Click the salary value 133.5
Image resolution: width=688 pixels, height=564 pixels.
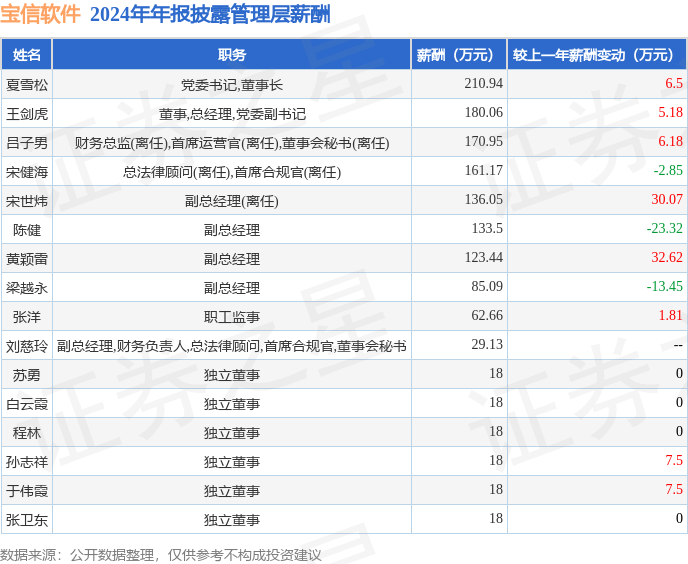pos(487,228)
